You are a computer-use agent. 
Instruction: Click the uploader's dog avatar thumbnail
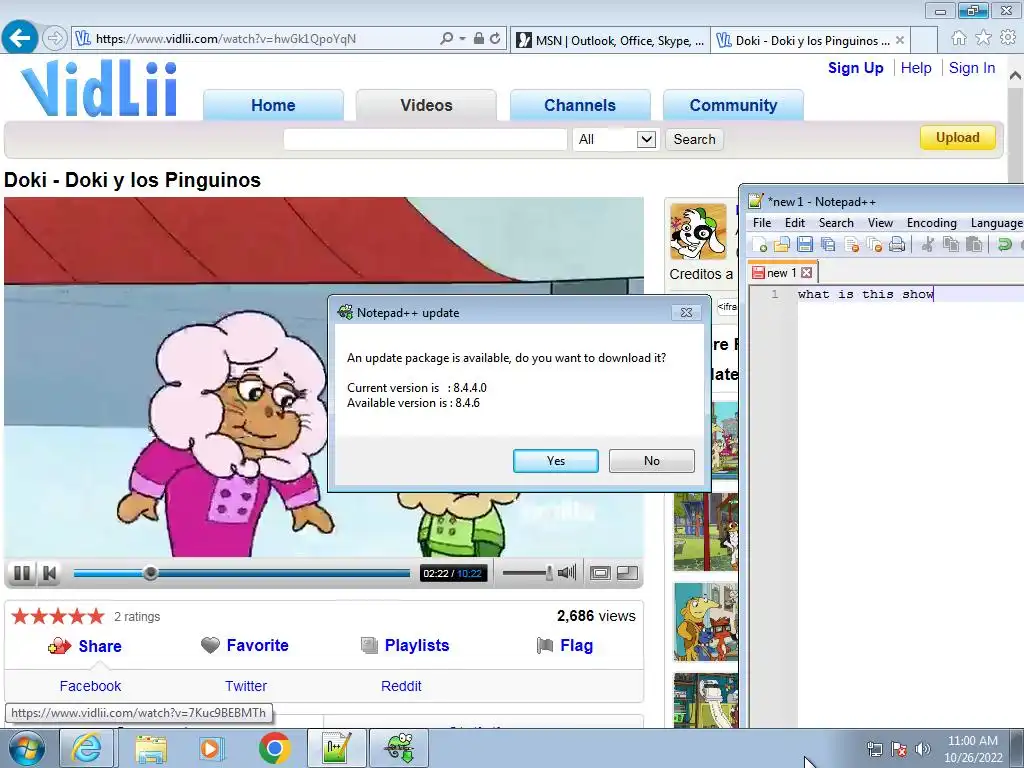[x=698, y=231]
